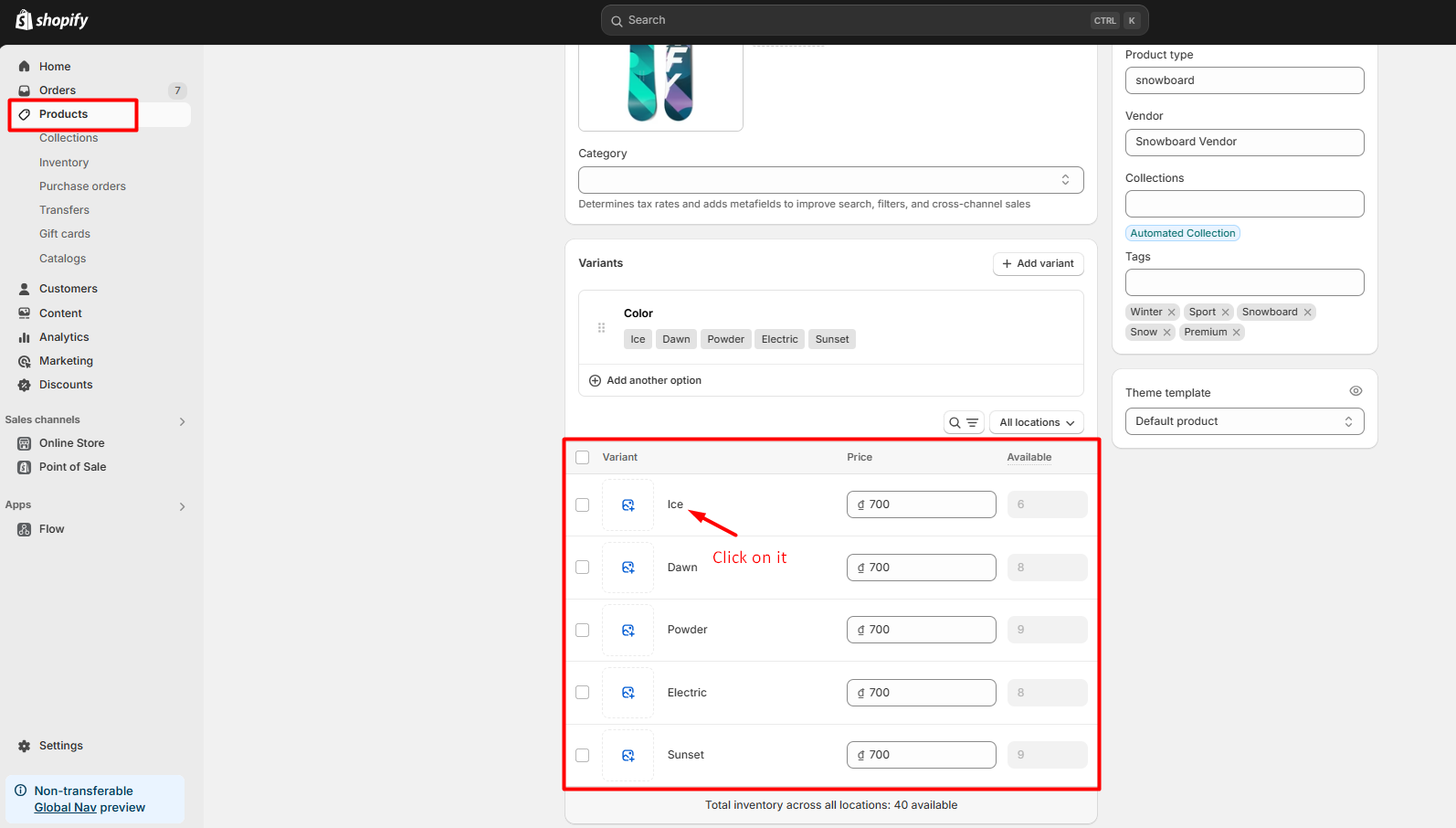Screen dimensions: 1456x828
Task: Click the Add variant button
Action: coord(1038,263)
